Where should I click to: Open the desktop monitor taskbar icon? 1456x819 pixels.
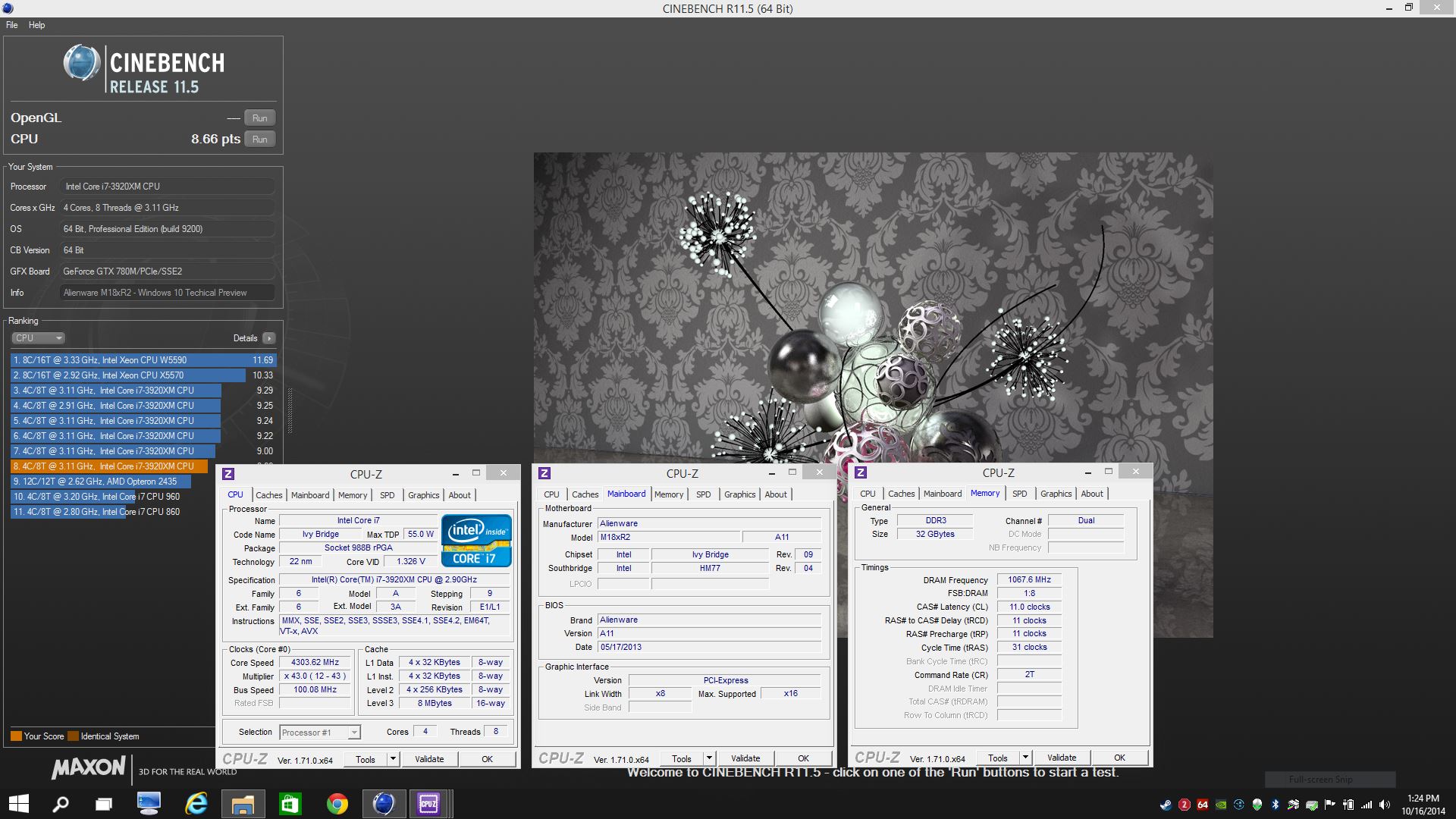tap(149, 804)
